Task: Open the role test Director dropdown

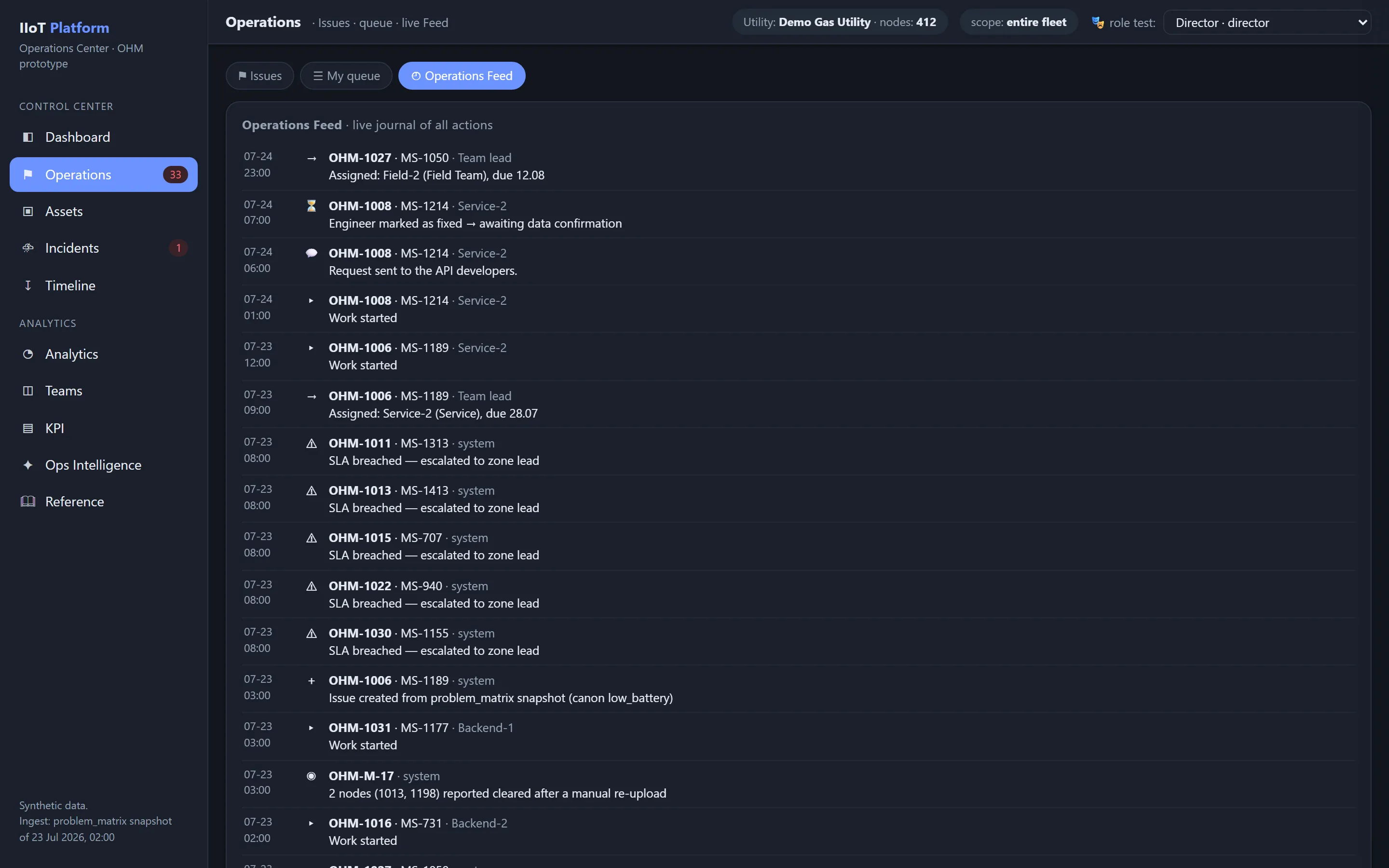Action: (x=1267, y=23)
